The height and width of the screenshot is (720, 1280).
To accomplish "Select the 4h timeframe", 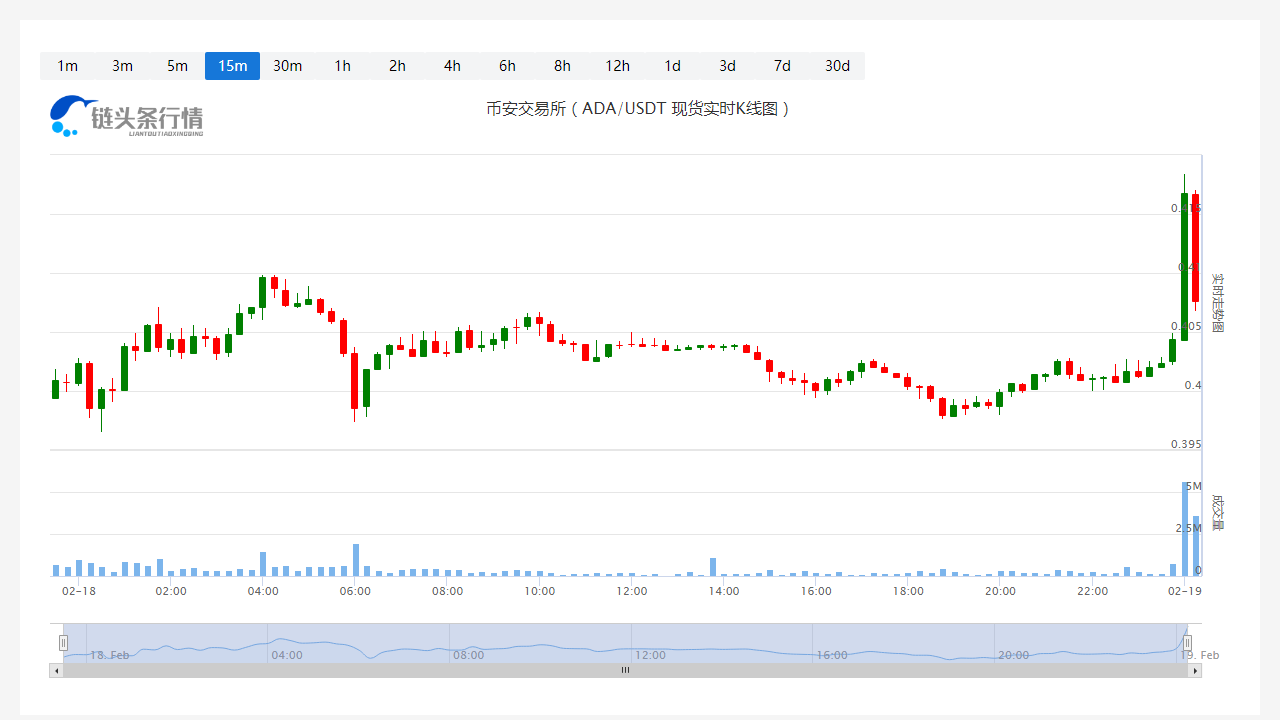I will coord(452,66).
